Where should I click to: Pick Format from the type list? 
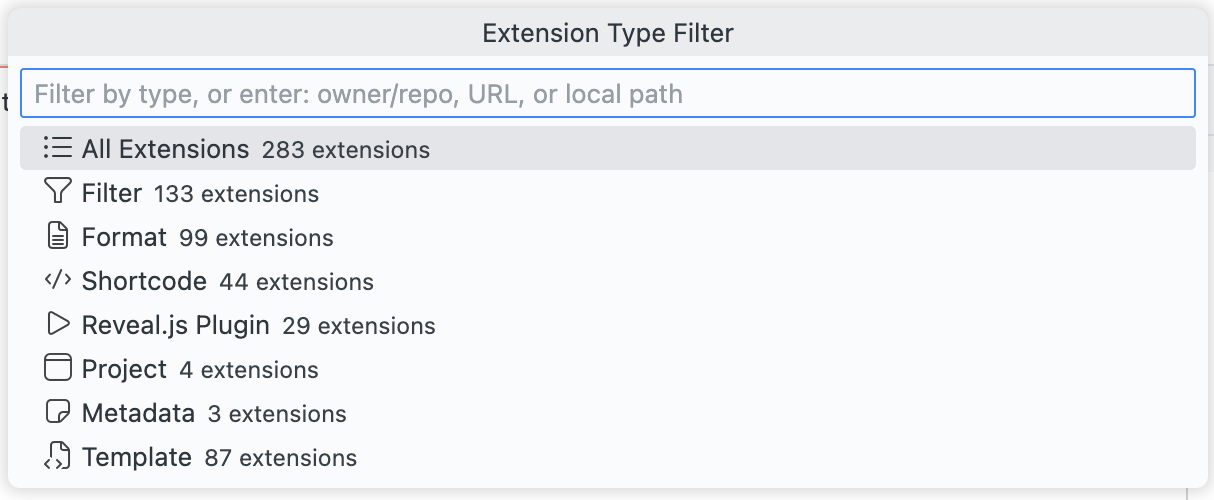(x=124, y=237)
